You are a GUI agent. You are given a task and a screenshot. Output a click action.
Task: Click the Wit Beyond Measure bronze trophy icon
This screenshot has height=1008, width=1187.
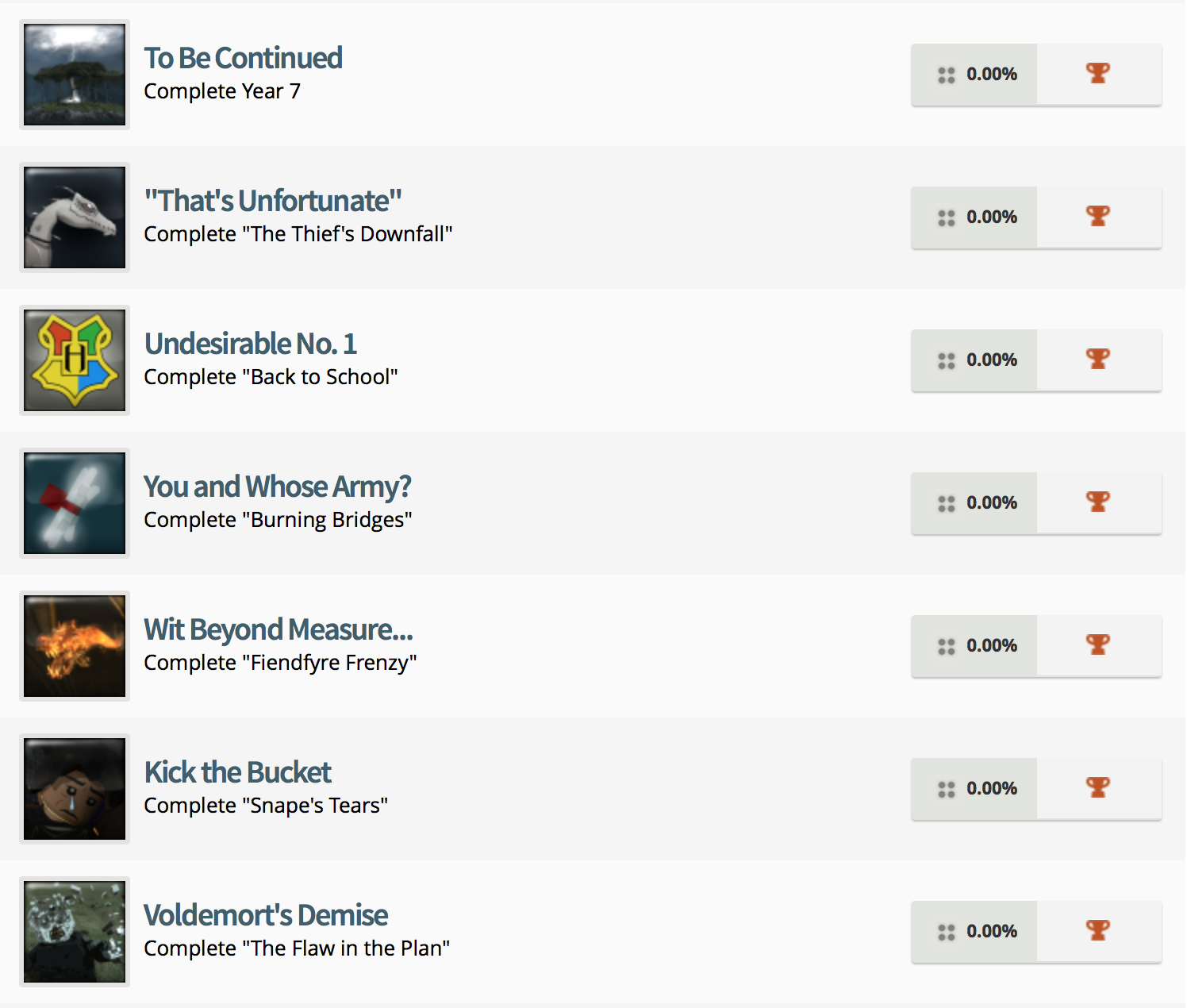(1098, 645)
